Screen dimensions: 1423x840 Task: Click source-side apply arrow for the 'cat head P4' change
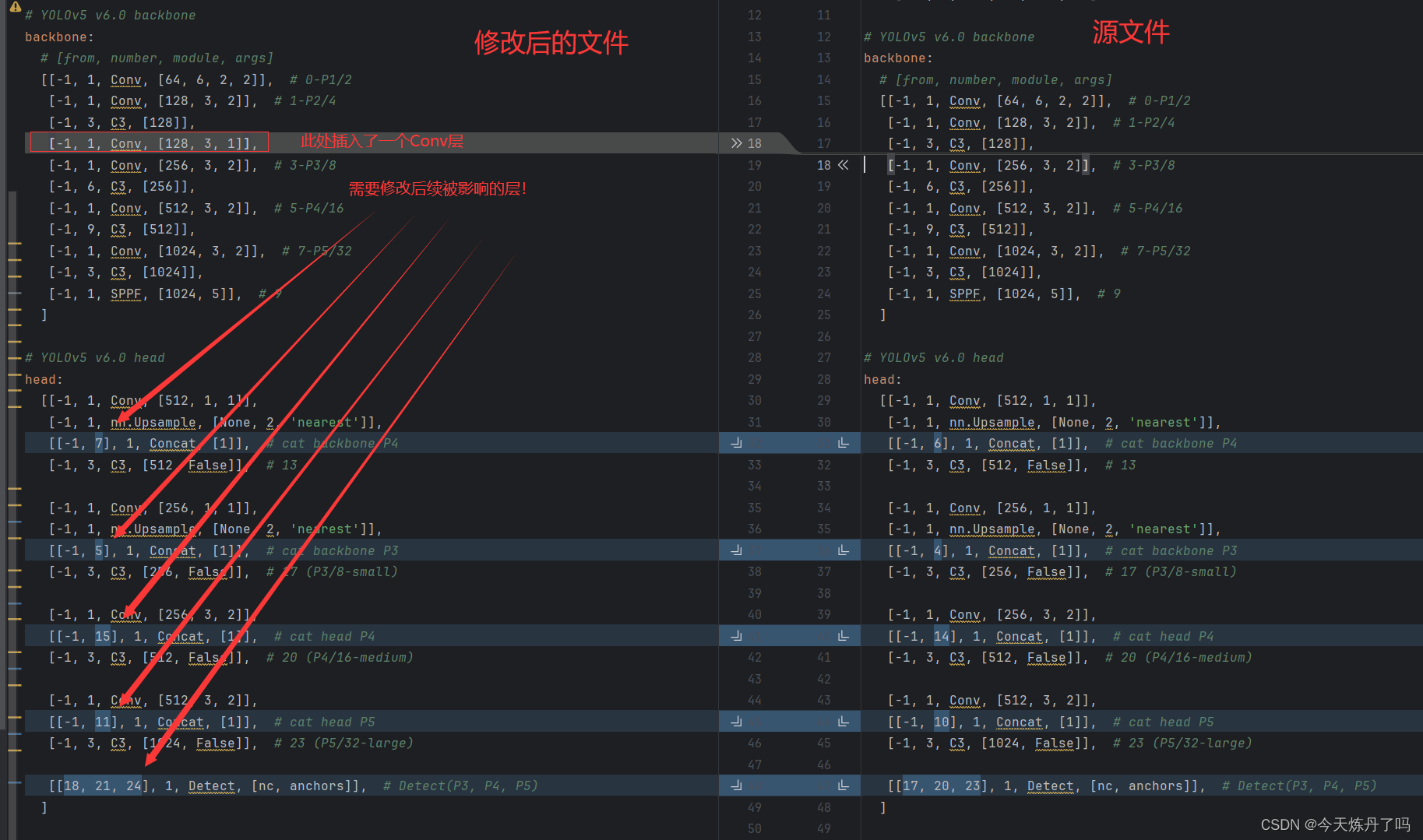844,635
